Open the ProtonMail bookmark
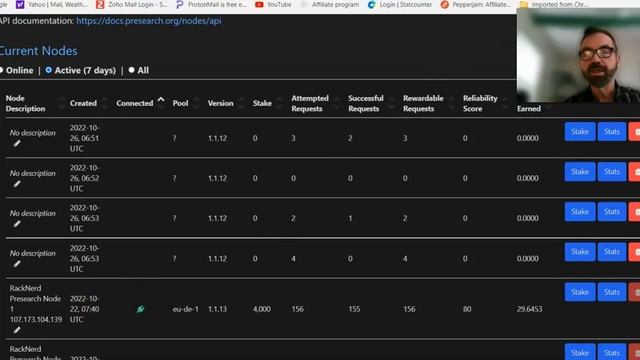Image resolution: width=640 pixels, height=360 pixels. pos(211,4)
